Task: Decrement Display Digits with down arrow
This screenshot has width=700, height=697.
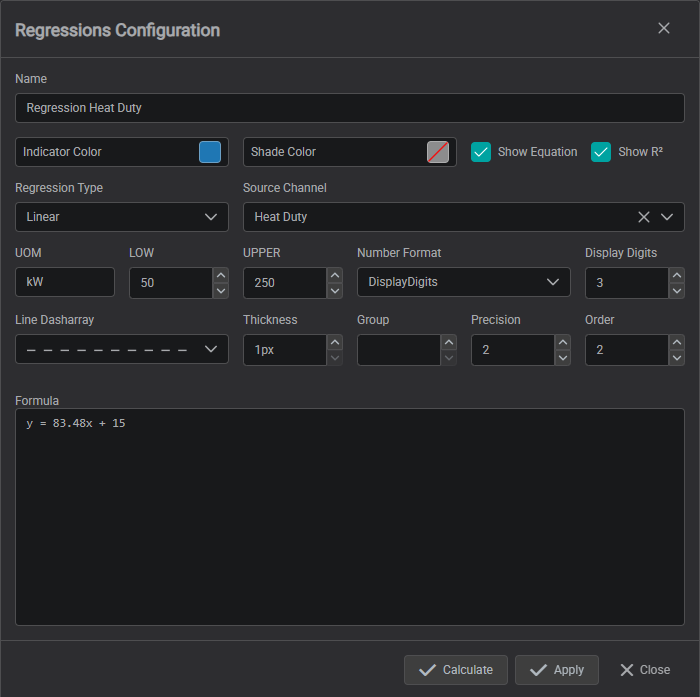Action: [677, 291]
